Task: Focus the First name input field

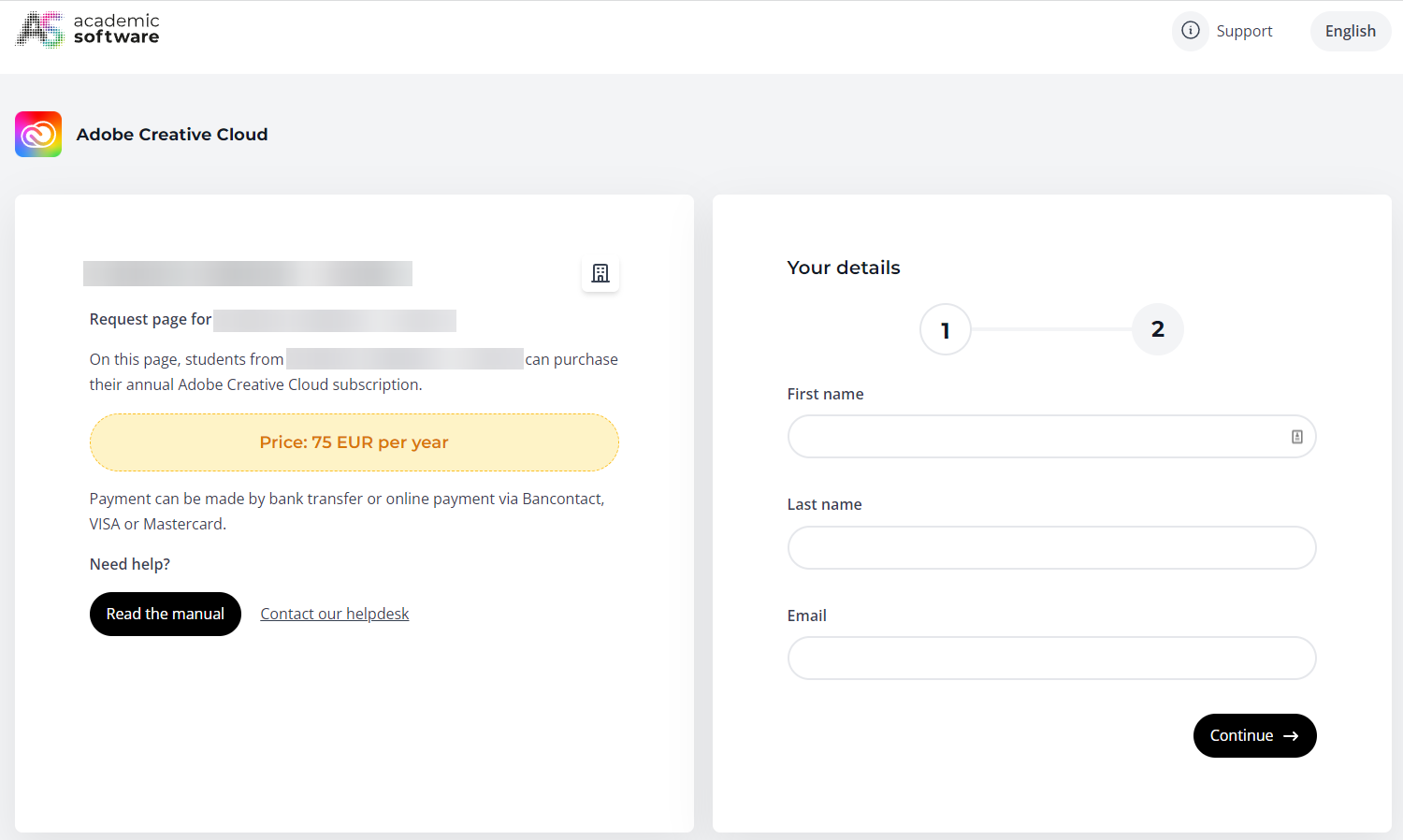Action: [1034, 437]
